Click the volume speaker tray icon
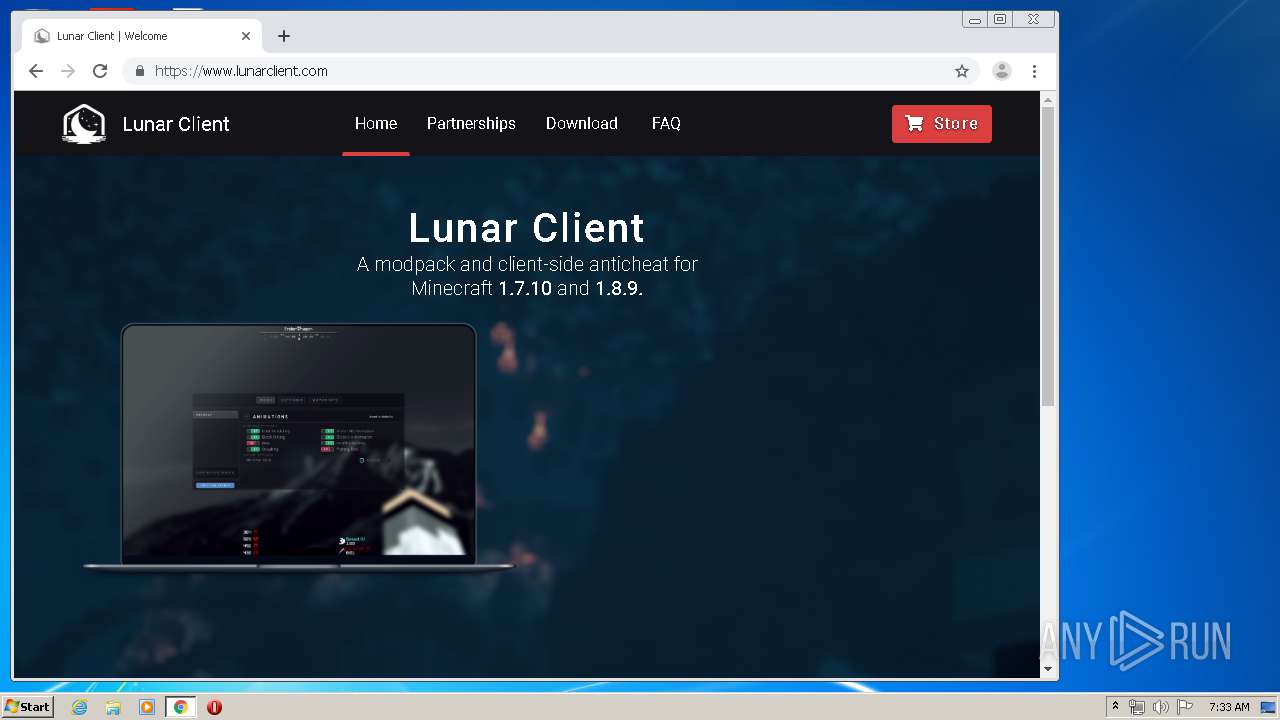The image size is (1280, 720). point(1160,707)
